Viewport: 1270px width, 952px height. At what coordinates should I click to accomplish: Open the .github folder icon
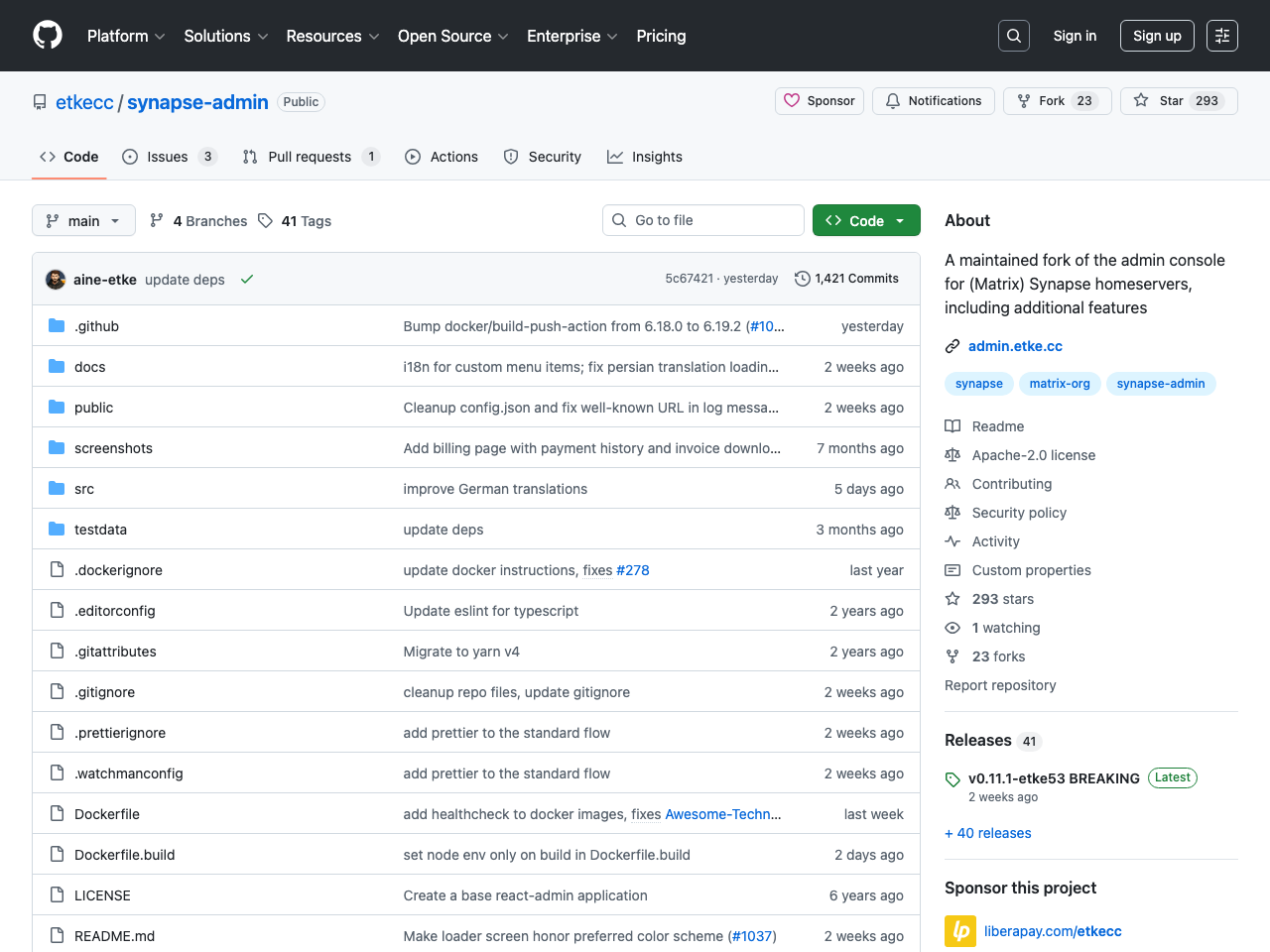57,325
